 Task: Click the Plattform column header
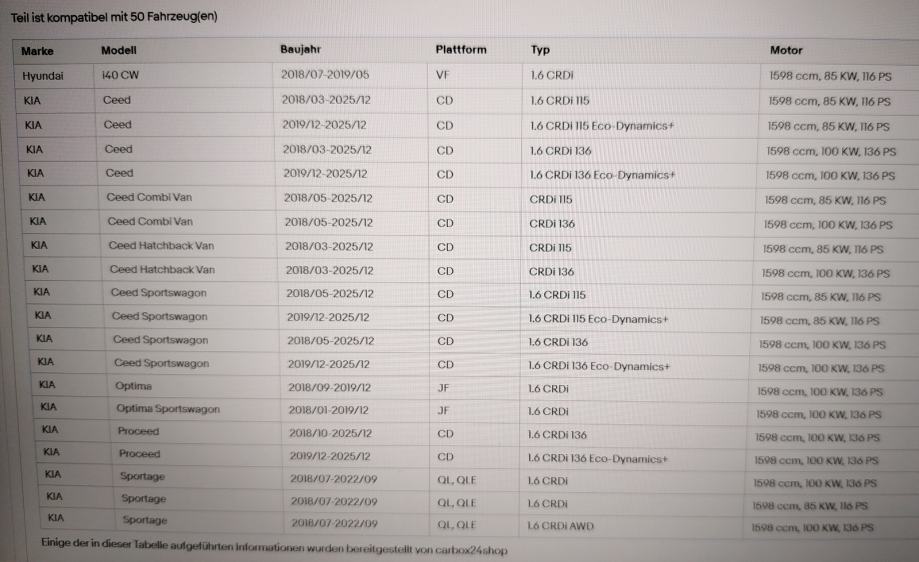pyautogui.click(x=461, y=49)
